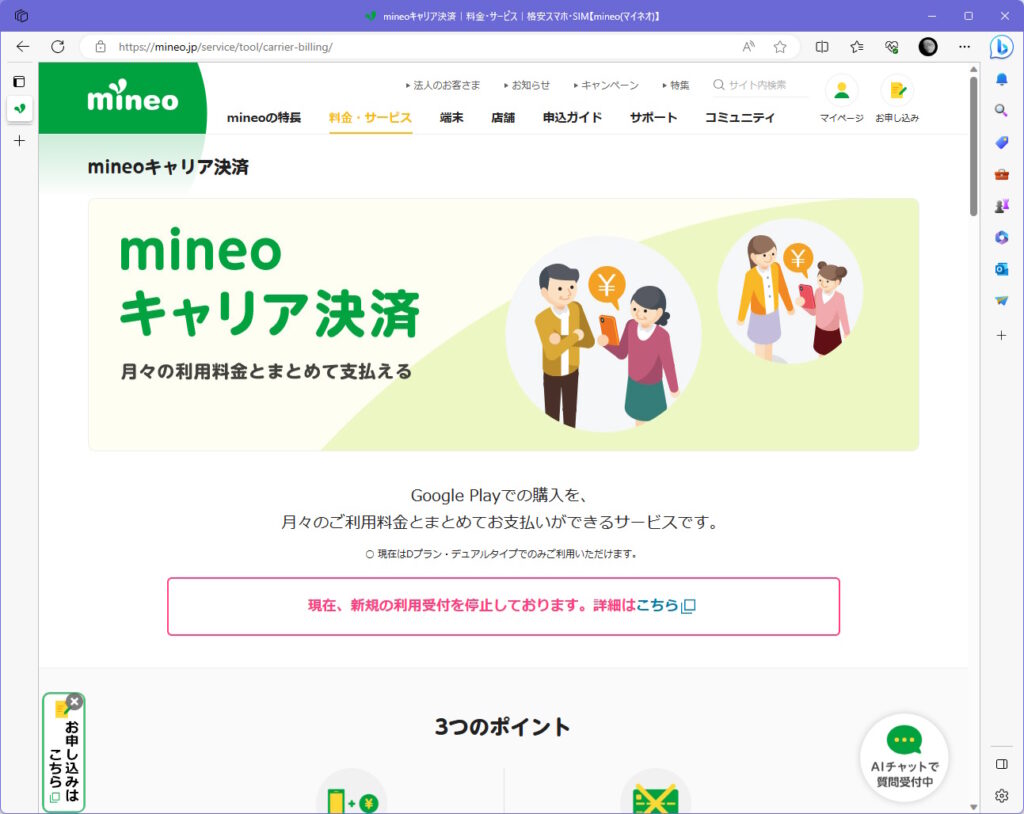The width and height of the screenshot is (1024, 814).
Task: Open Bing Copilot sidebar icon
Action: 1001,47
